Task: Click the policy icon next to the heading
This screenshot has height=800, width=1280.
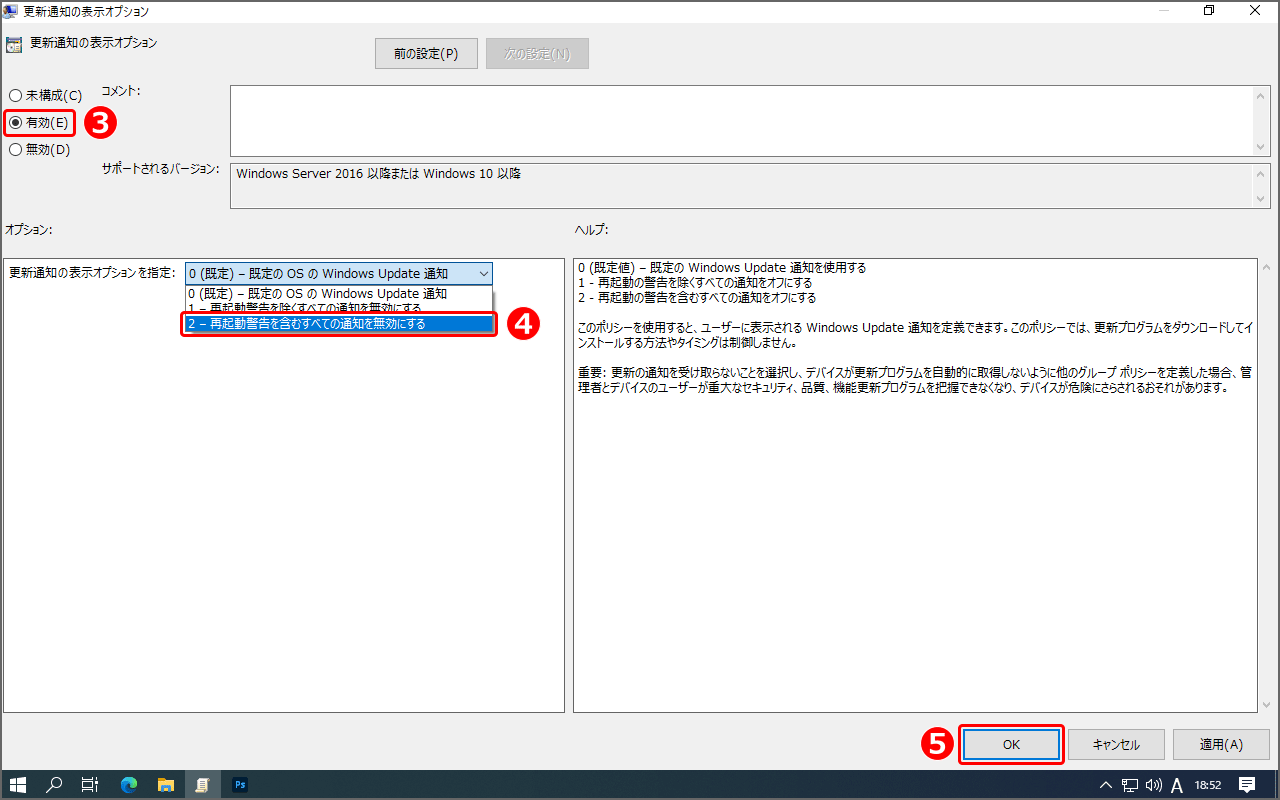Action: tap(14, 45)
